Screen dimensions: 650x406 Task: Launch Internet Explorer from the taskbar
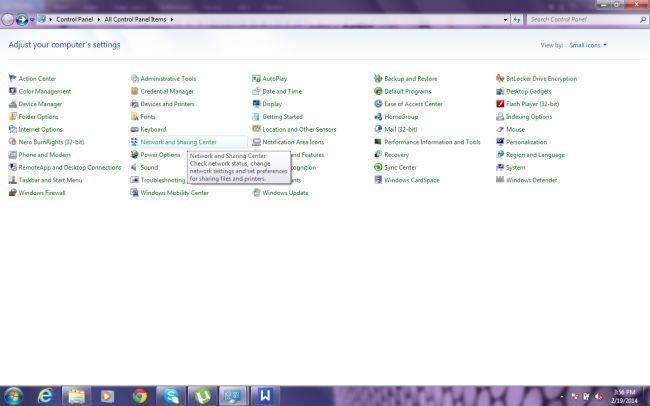pyautogui.click(x=45, y=396)
